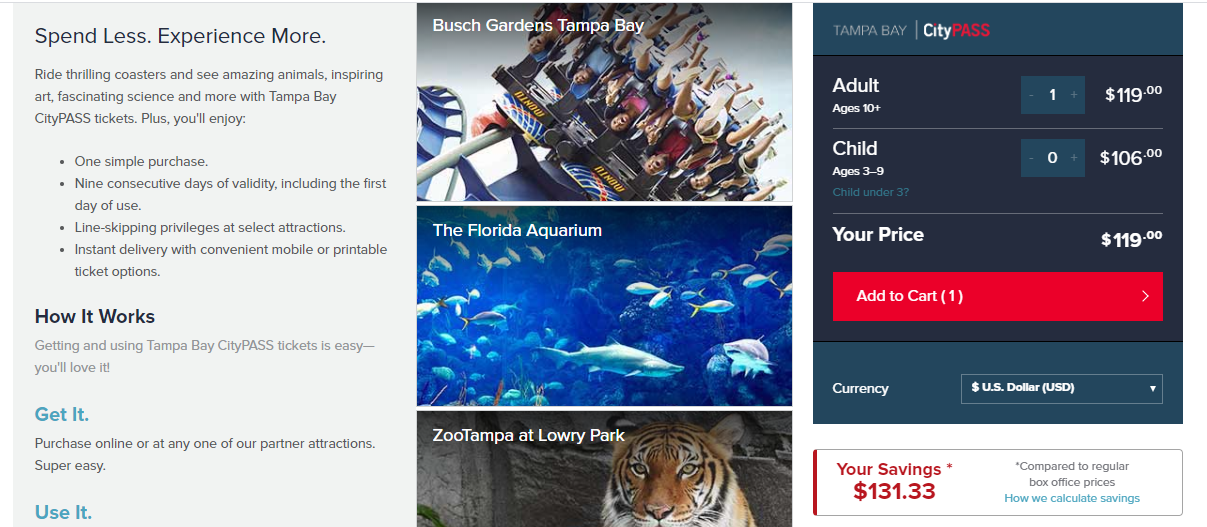Click the arrow icon on Add to Cart
The image size is (1207, 527).
(1145, 296)
